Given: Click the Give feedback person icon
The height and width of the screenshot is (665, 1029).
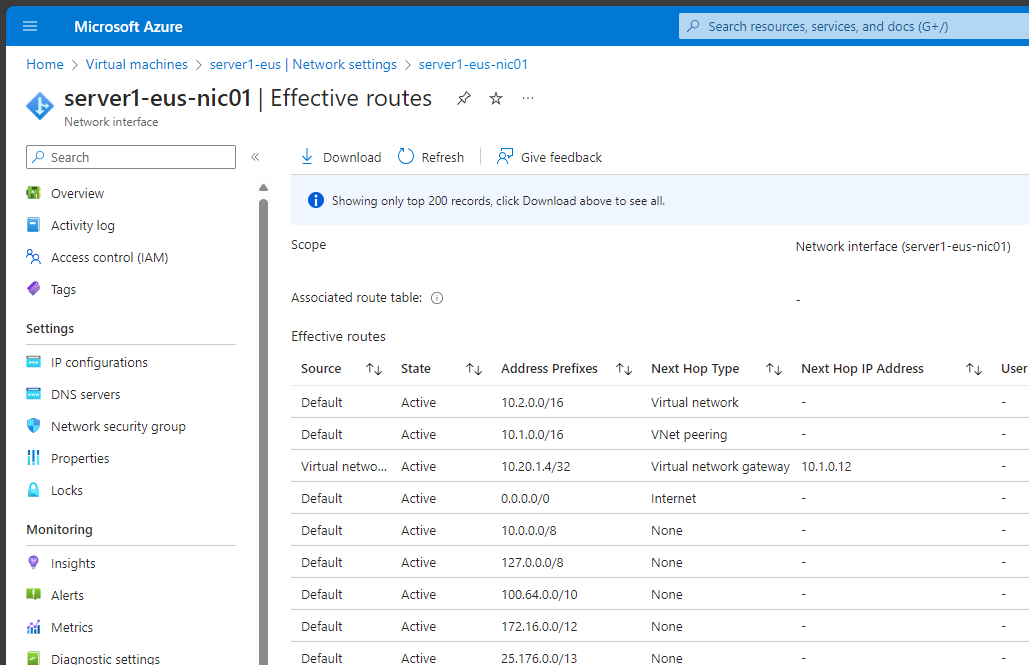Looking at the screenshot, I should coord(505,156).
